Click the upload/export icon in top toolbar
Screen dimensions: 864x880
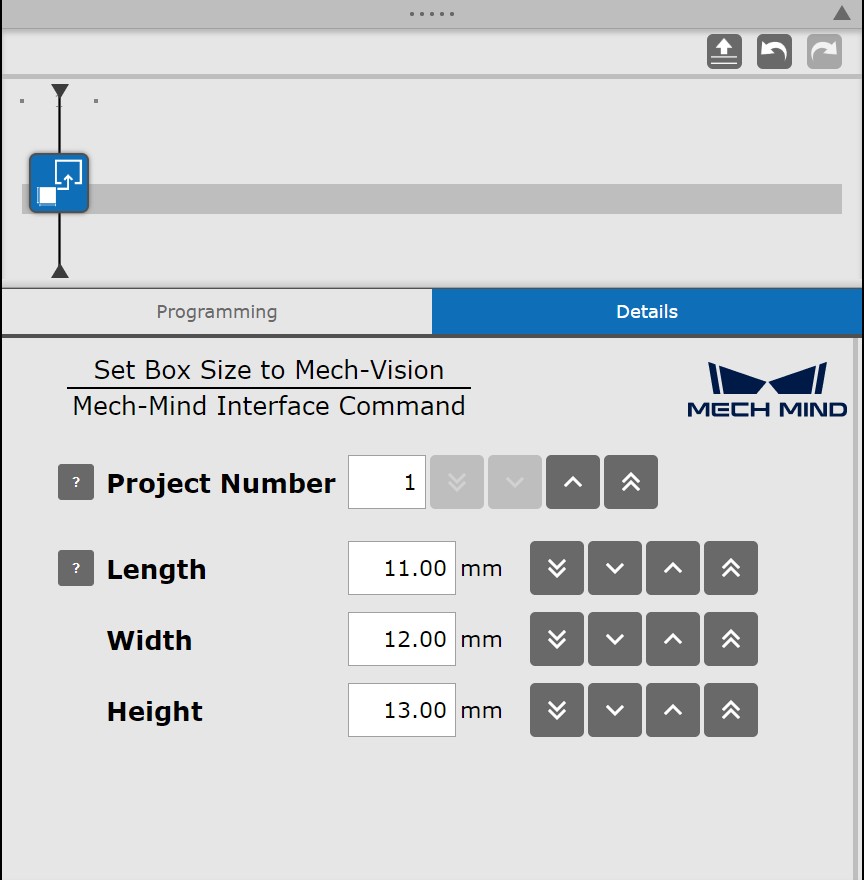pyautogui.click(x=724, y=52)
